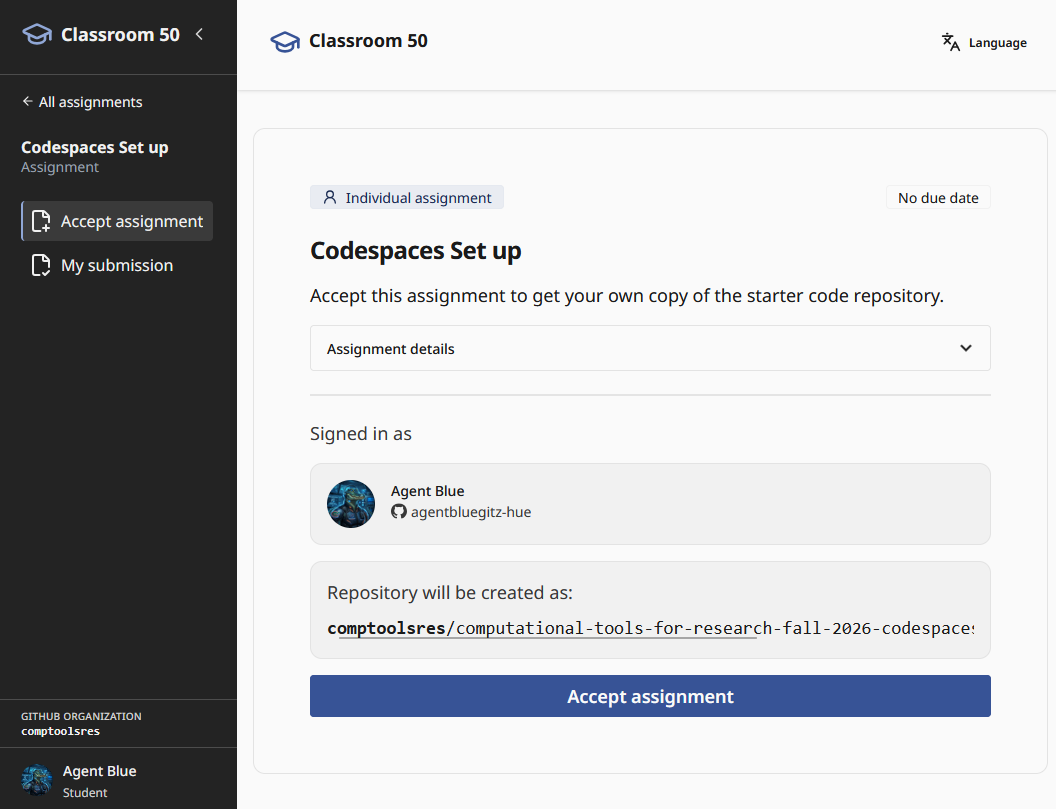Collapse the sidebar with the chevron
1056x809 pixels.
point(199,34)
